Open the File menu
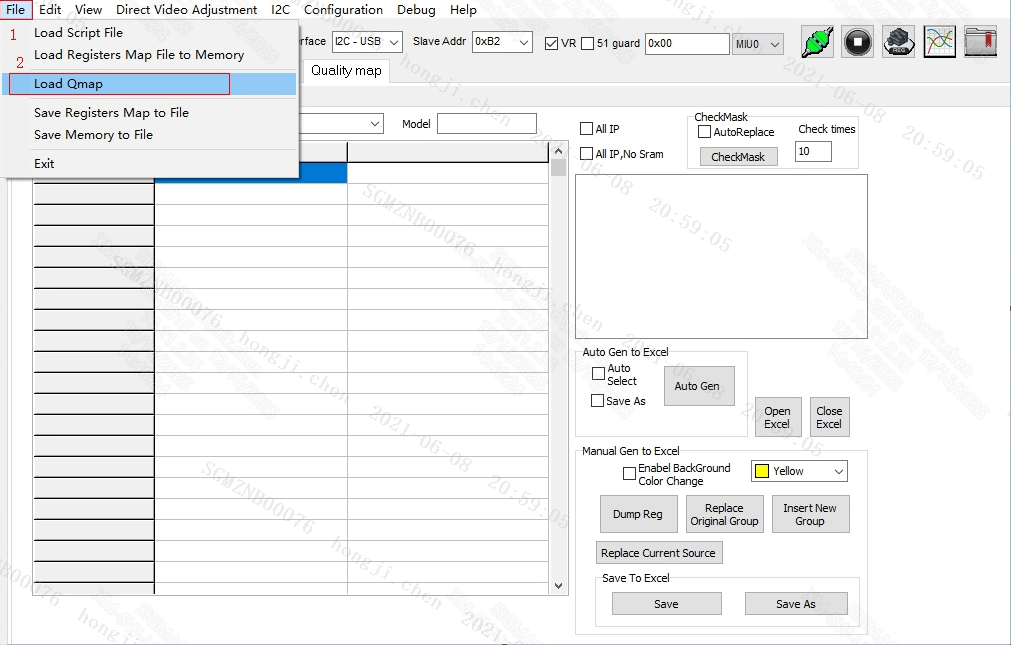The height and width of the screenshot is (645, 1011). [x=15, y=10]
